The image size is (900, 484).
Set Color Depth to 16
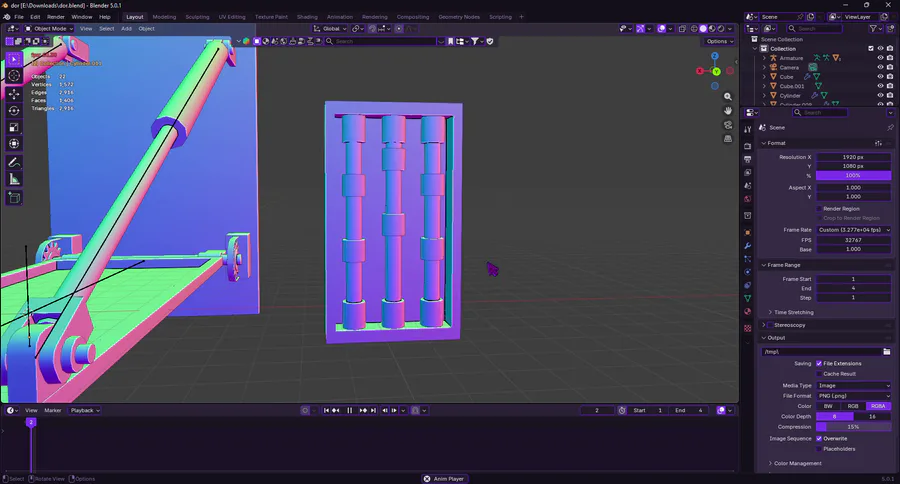[872, 416]
